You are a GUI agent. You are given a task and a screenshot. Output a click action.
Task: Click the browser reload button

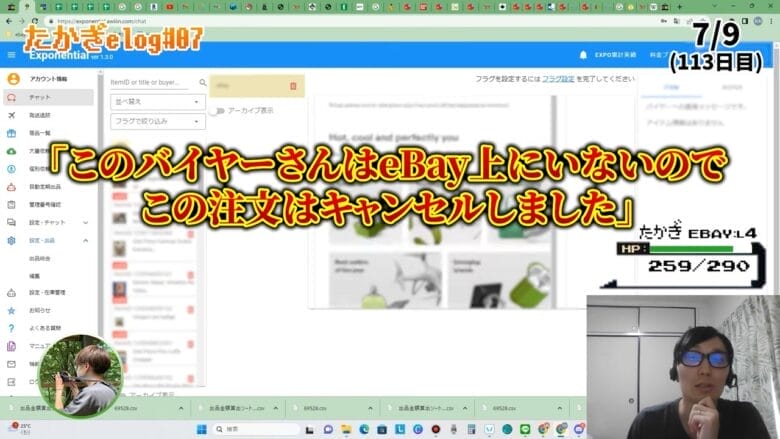point(35,21)
